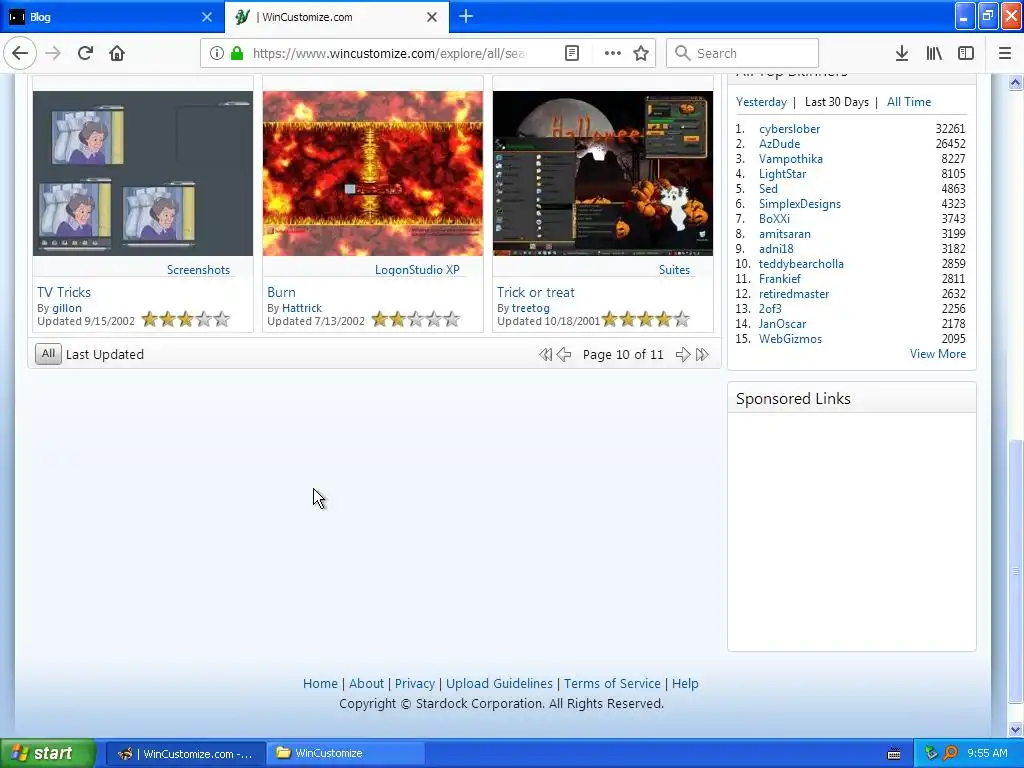Screen dimensions: 1024x768
Task: Close the Blog tab
Action: tap(206, 17)
